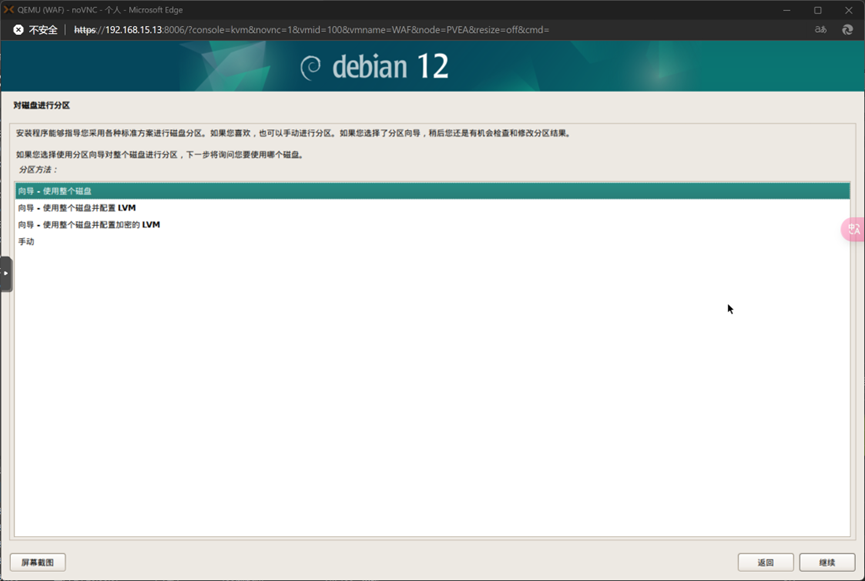Open the read aloud address bar icon
Image resolution: width=865 pixels, height=581 pixels.
821,30
